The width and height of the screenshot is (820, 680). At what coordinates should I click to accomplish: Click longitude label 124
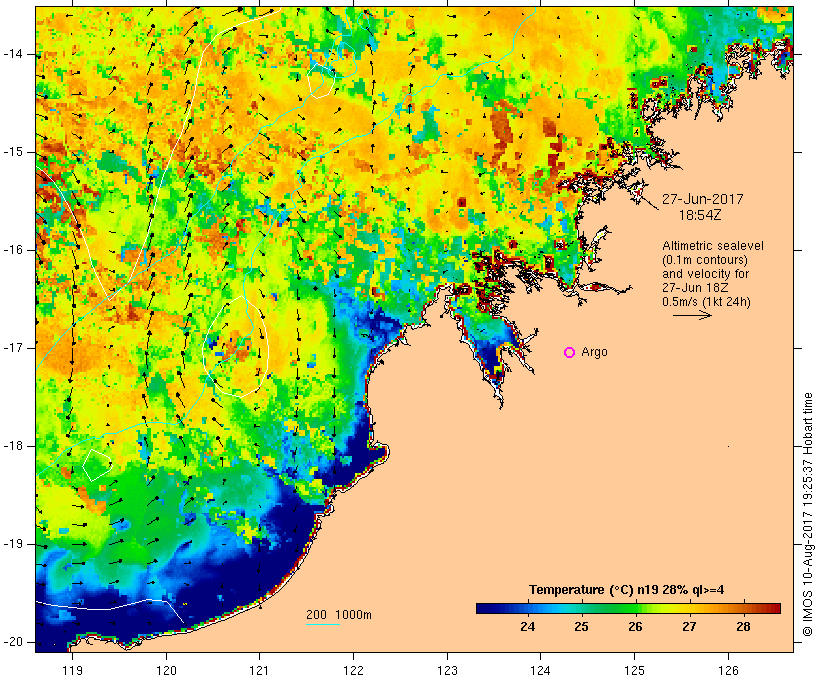click(540, 670)
